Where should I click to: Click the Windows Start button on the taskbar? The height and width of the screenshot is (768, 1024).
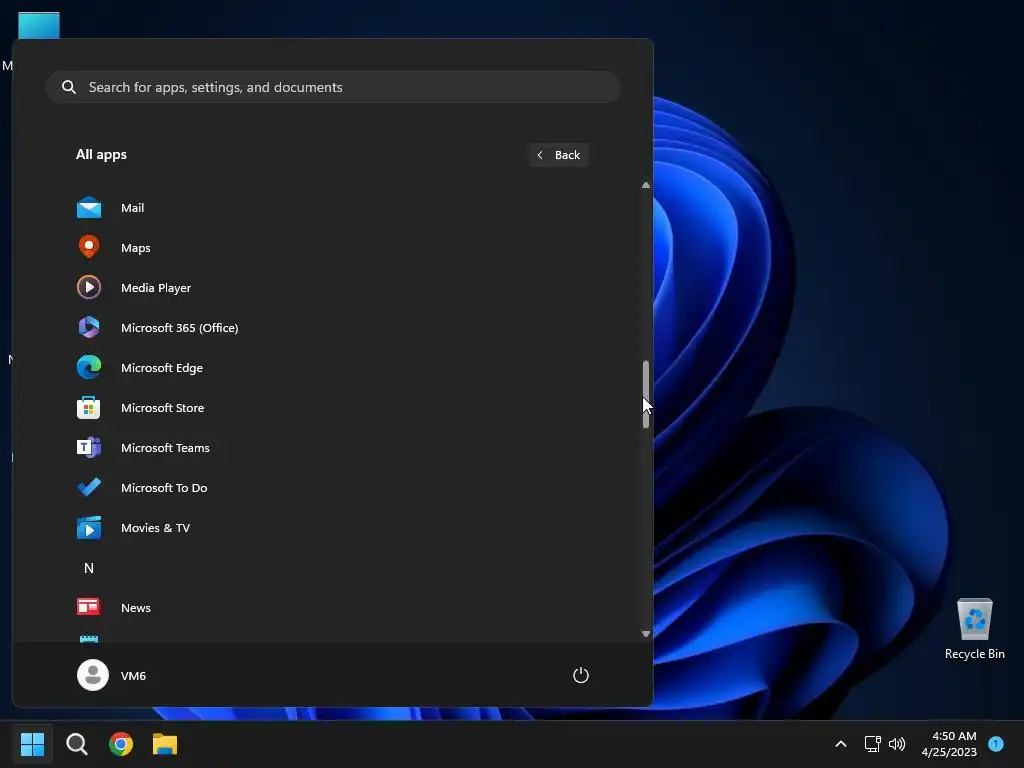[32, 744]
